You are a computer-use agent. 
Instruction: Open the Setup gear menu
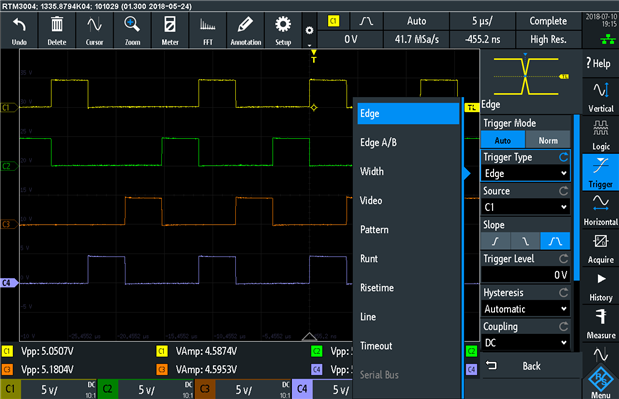point(283,30)
